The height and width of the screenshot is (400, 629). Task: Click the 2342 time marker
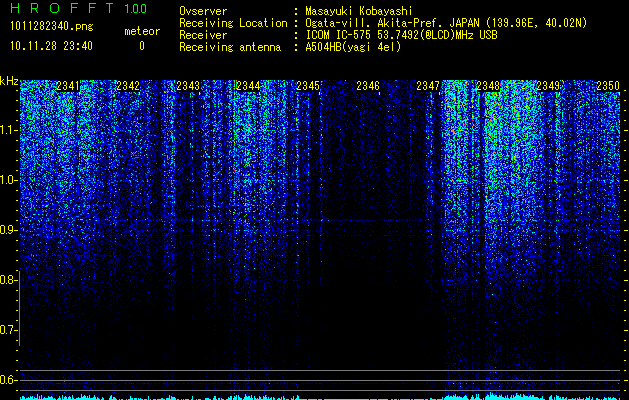coord(128,86)
